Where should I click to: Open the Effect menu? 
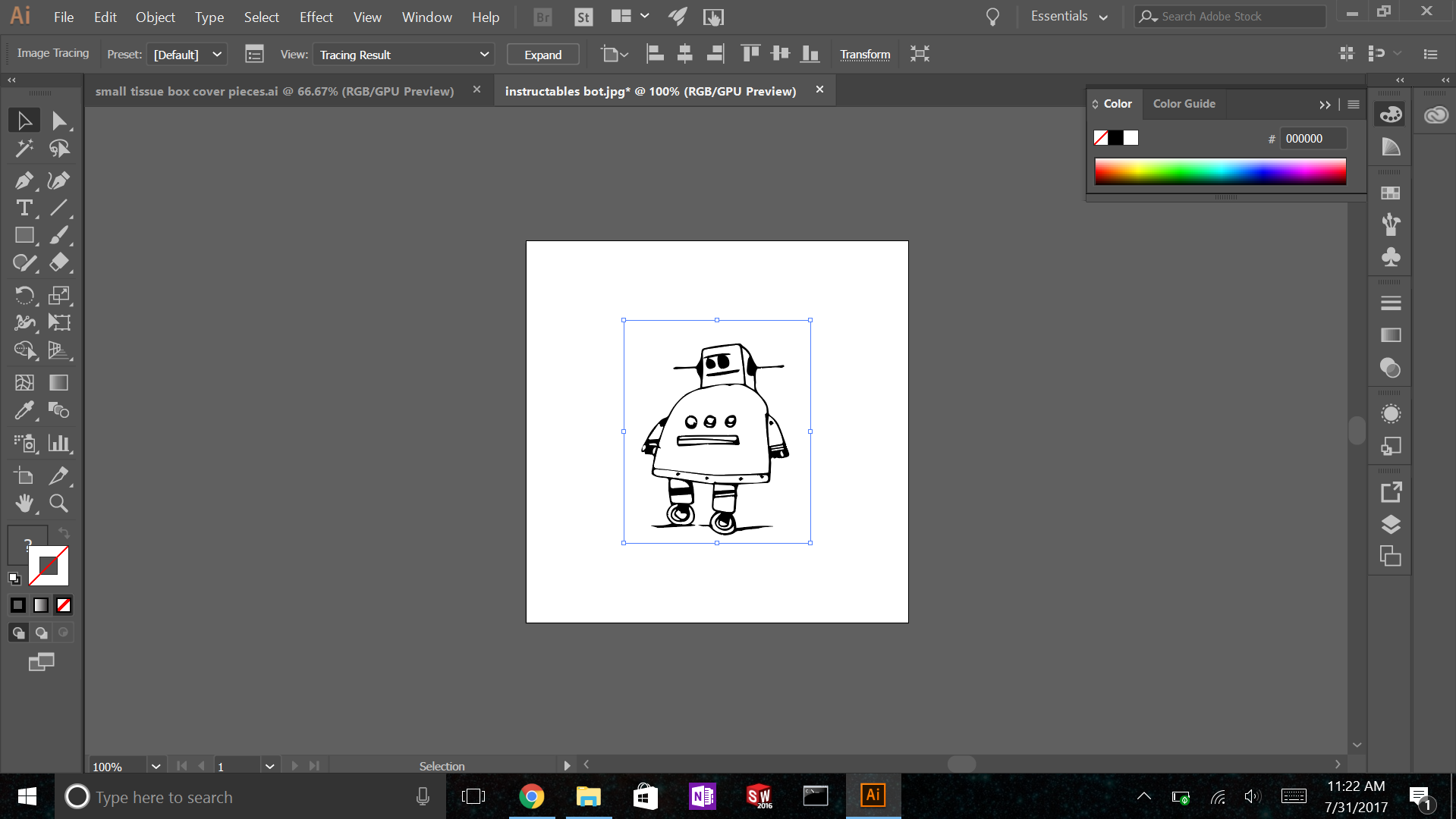[x=316, y=17]
